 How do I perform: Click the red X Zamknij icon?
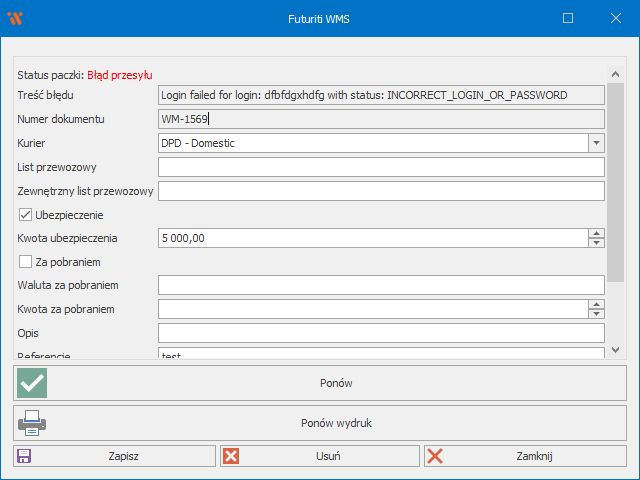(x=435, y=456)
